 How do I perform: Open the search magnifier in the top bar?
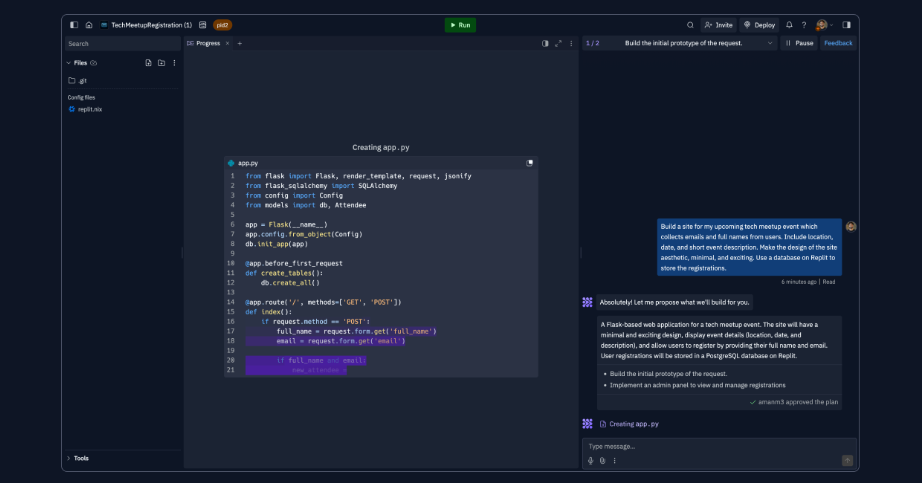click(x=690, y=25)
